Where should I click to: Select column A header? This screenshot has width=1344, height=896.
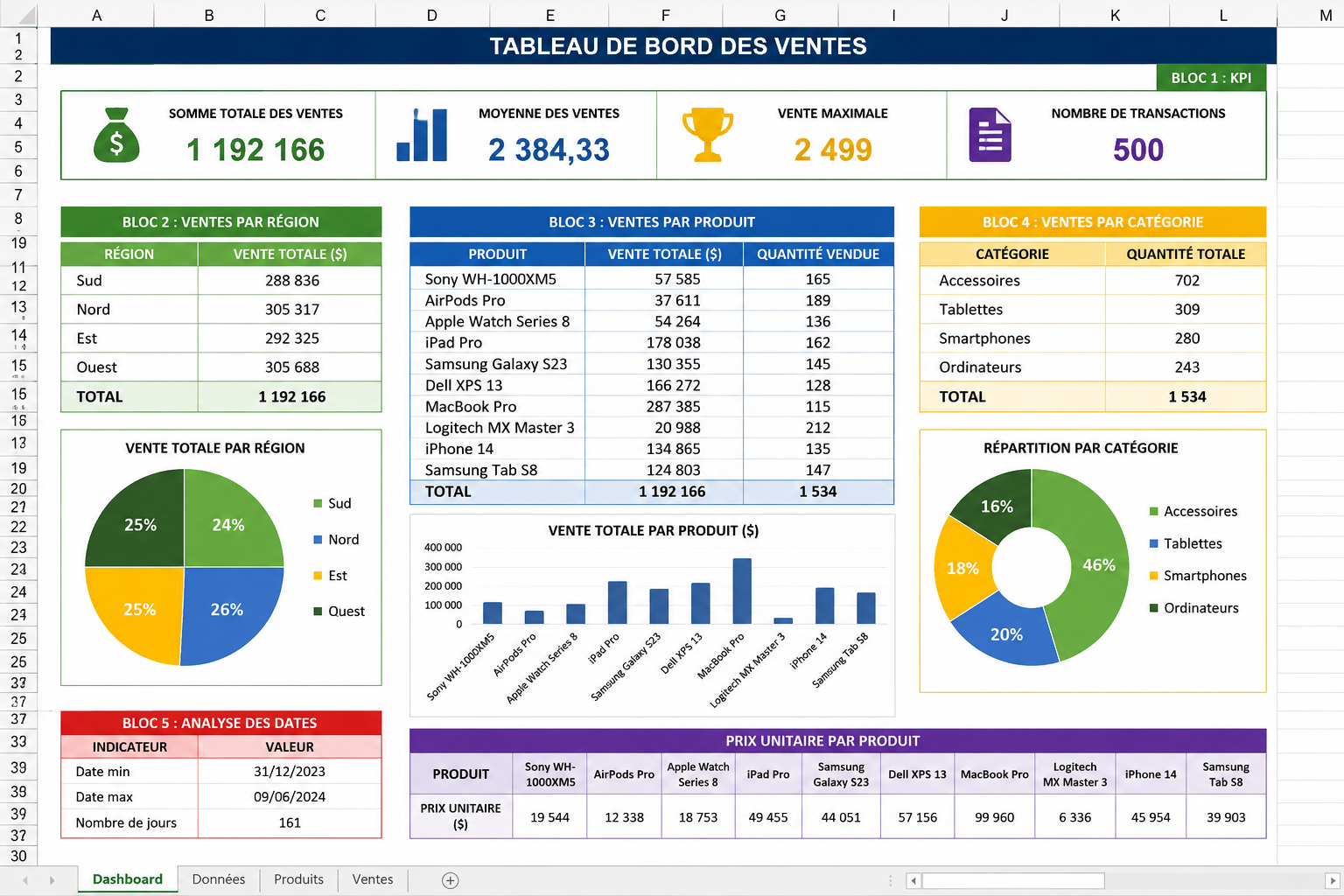click(x=96, y=15)
